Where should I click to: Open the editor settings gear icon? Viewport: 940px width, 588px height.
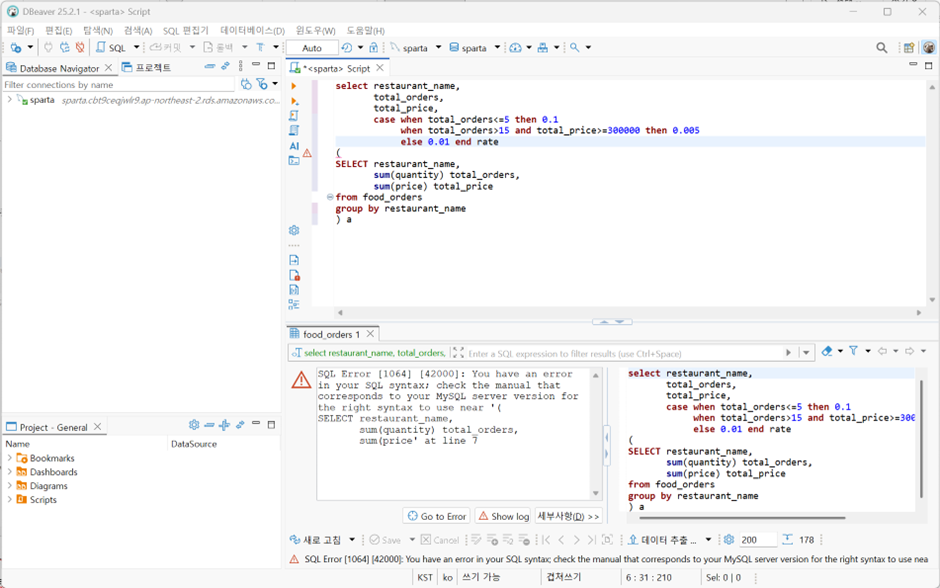pos(294,231)
